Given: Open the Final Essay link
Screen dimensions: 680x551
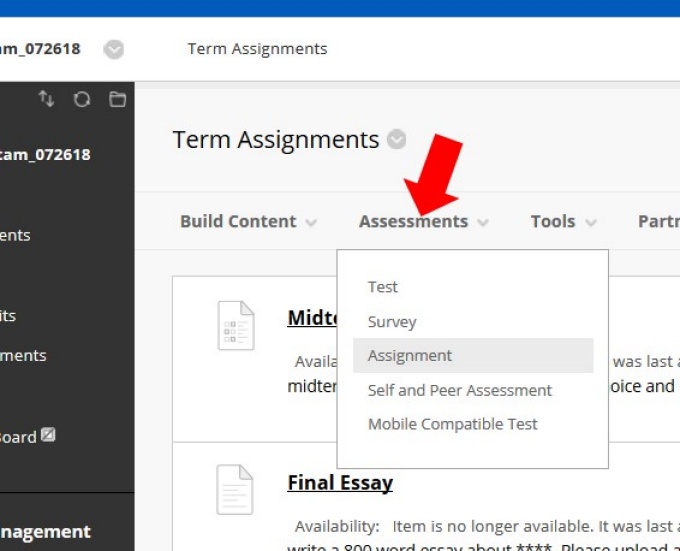Looking at the screenshot, I should (340, 483).
